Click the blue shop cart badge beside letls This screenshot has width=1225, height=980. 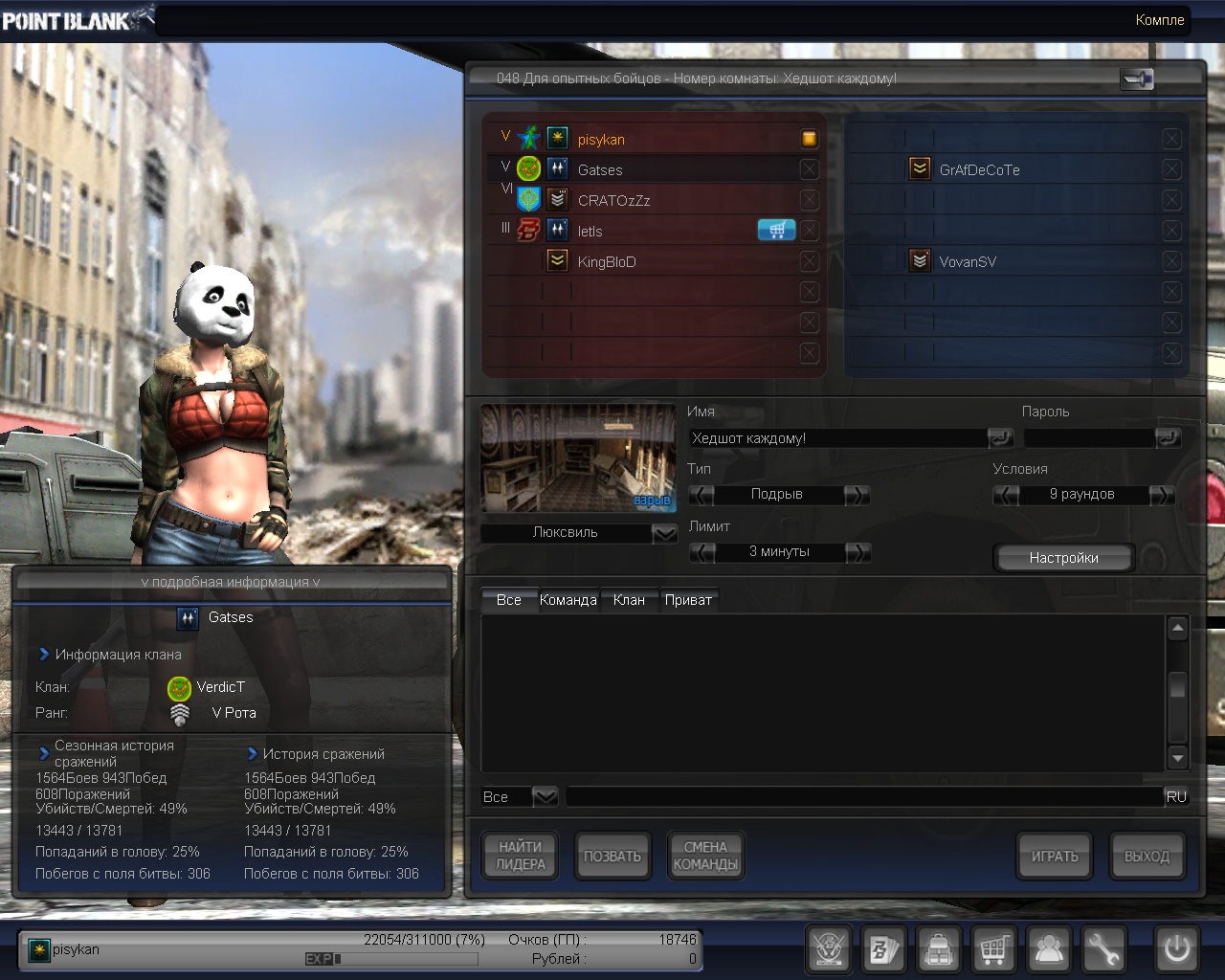coord(776,231)
